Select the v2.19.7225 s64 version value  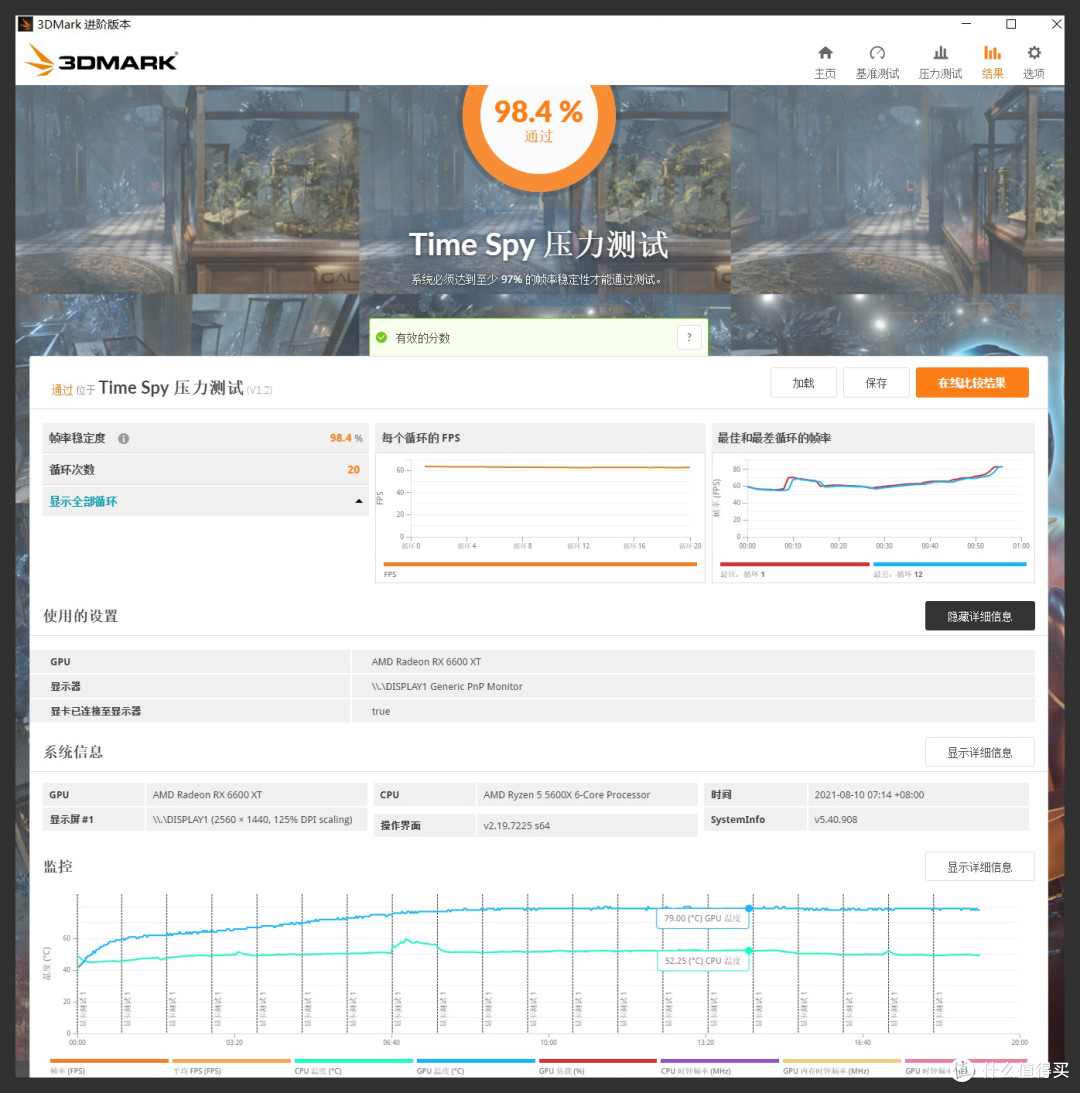coord(516,825)
